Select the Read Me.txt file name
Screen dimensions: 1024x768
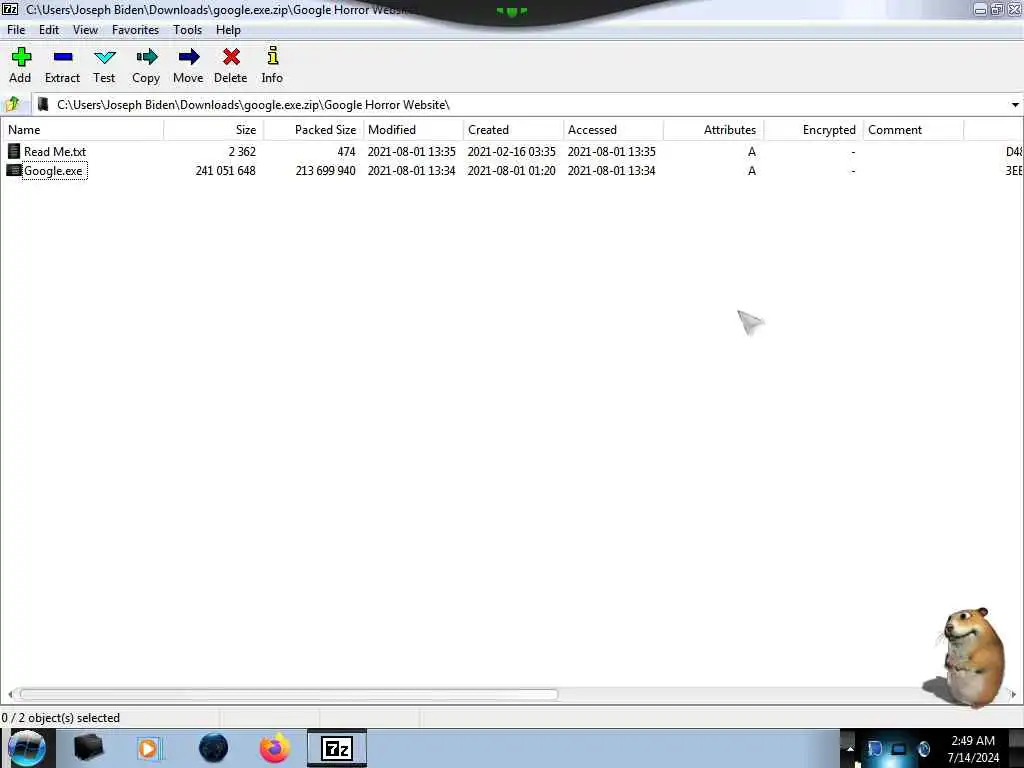[55, 152]
